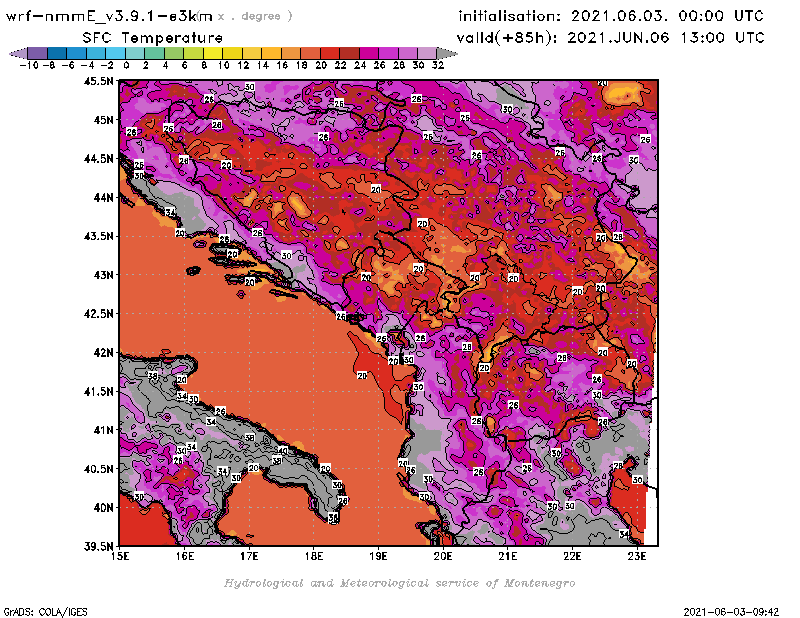Click 'Hydrological and Meteorological service of Montenegro' caption

(399, 583)
